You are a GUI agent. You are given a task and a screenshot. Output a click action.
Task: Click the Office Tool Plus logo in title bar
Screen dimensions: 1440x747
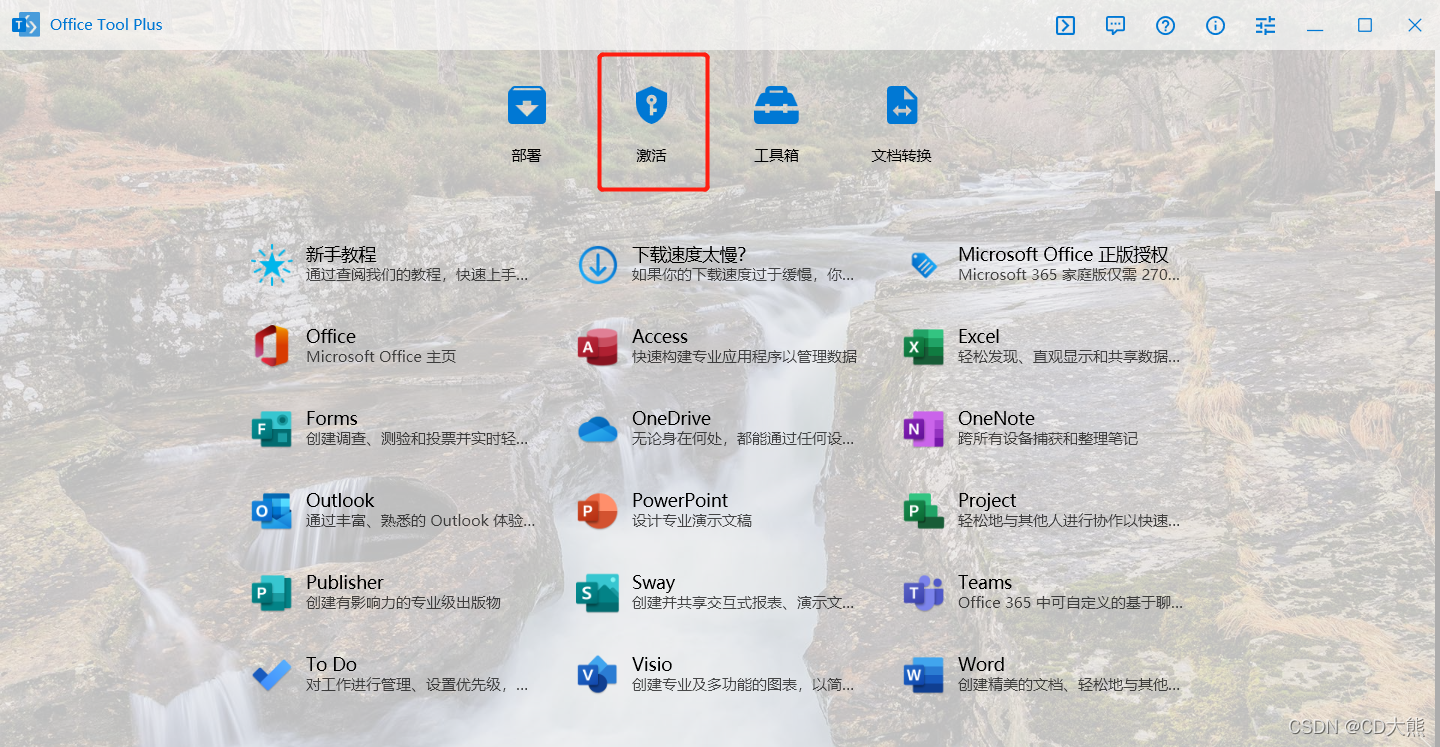pos(26,25)
